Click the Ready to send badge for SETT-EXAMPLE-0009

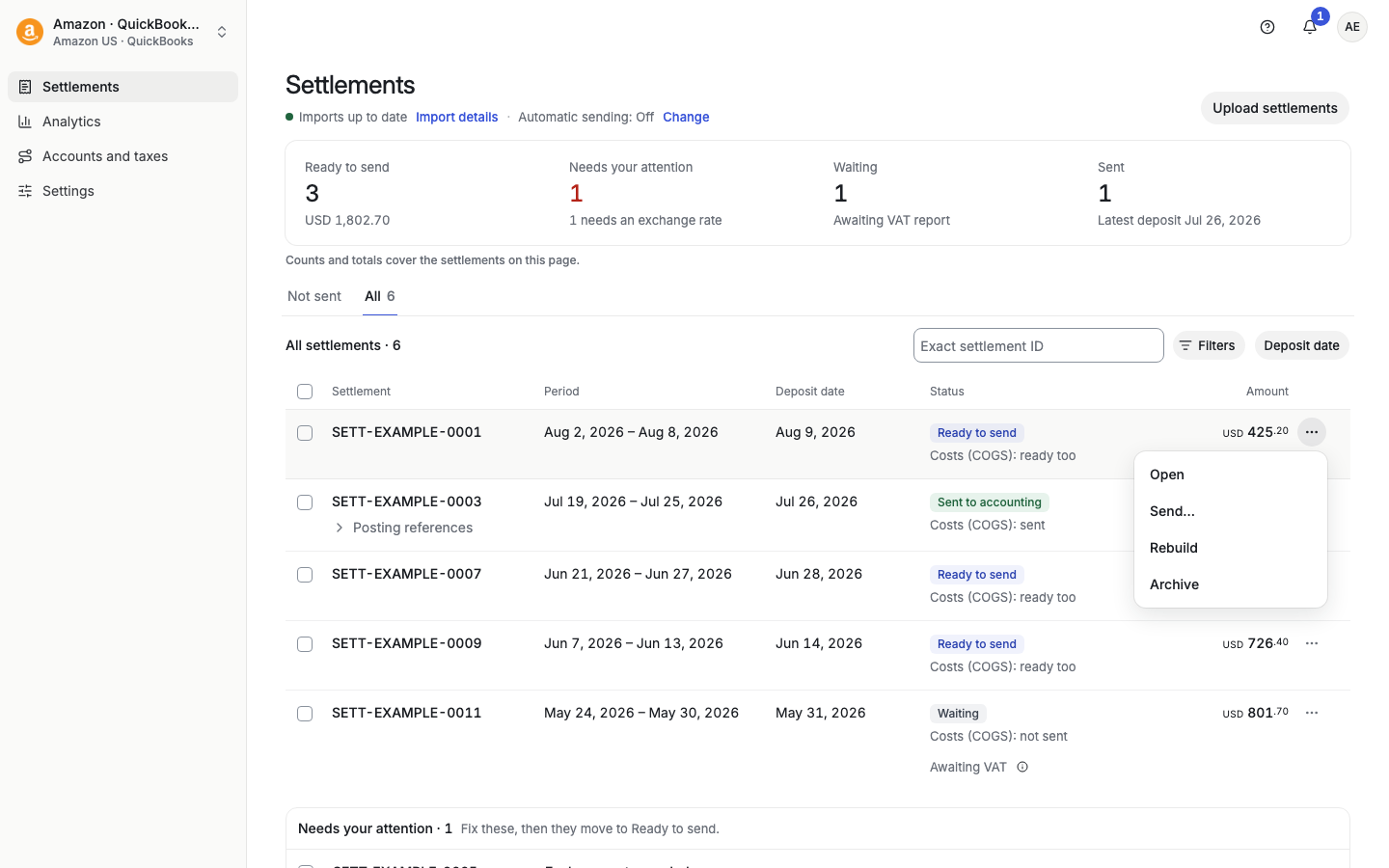click(977, 644)
